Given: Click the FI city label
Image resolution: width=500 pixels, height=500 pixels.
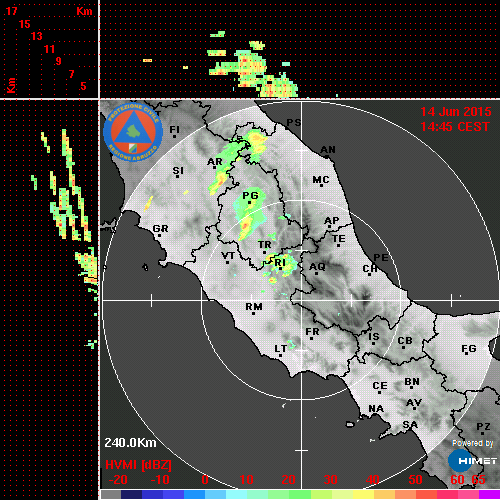Looking at the screenshot, I should pos(175,130).
